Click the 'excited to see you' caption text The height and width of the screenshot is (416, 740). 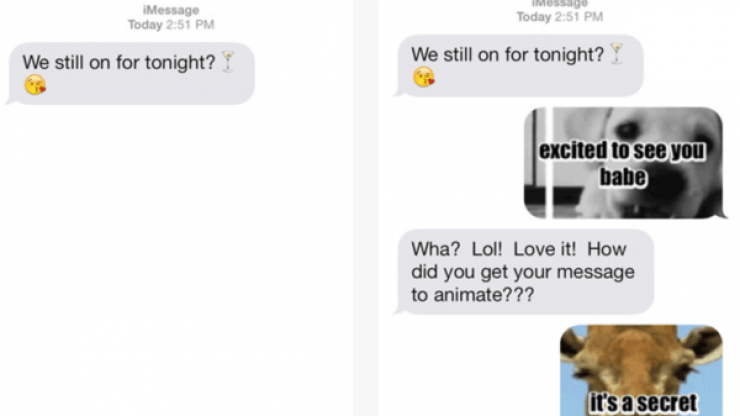click(622, 151)
